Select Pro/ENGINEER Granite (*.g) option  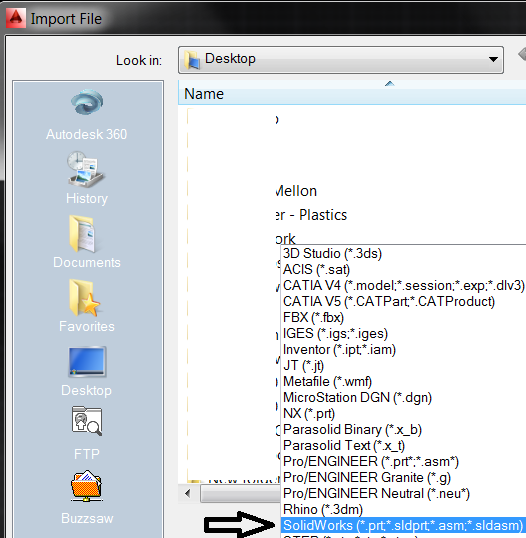click(x=404, y=478)
